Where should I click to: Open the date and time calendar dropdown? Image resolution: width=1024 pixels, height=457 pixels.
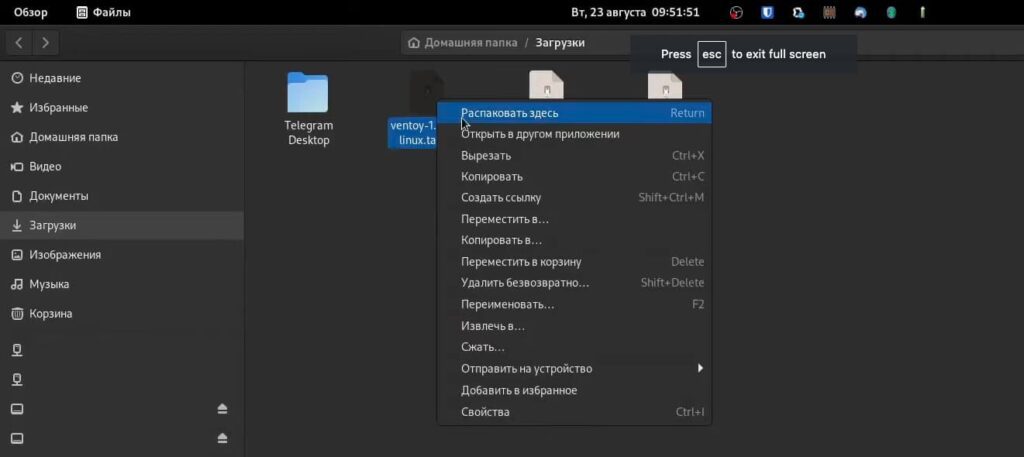click(x=634, y=13)
